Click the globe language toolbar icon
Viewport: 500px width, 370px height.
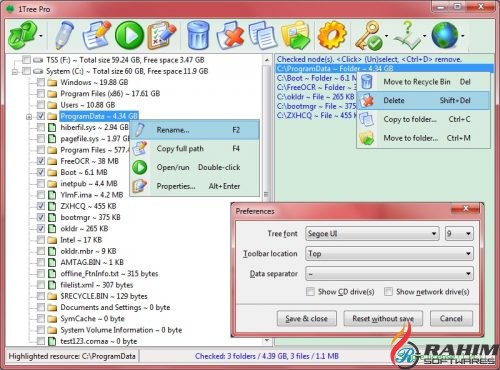(x=445, y=35)
